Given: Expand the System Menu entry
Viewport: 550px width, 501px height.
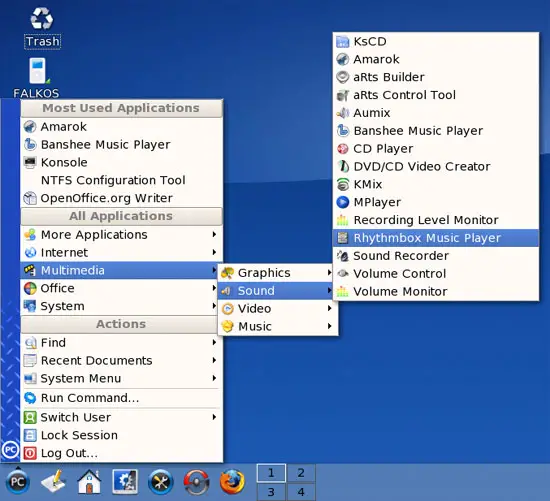Looking at the screenshot, I should 121,378.
